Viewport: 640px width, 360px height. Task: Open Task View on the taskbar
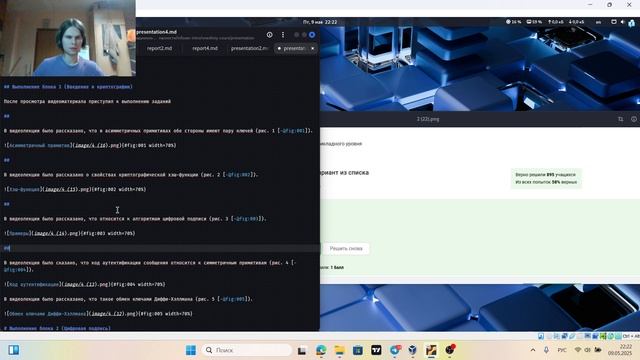coord(302,350)
